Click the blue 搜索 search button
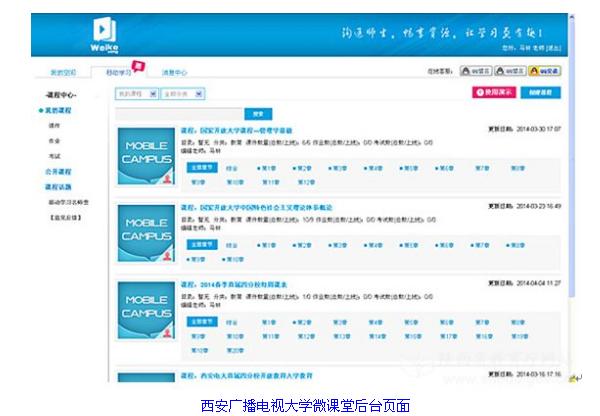This screenshot has width=600, height=416. (x=258, y=114)
